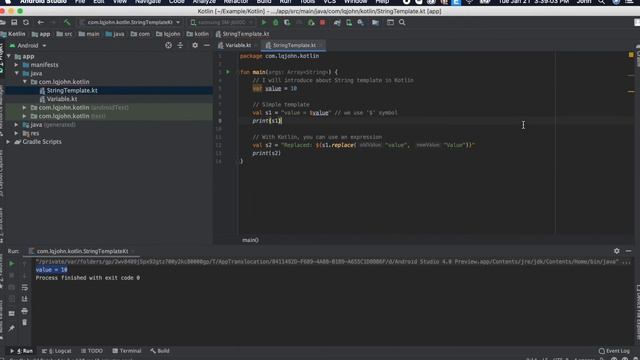This screenshot has height=360, width=640.
Task: Collapse the app module tree node
Action: (9, 56)
